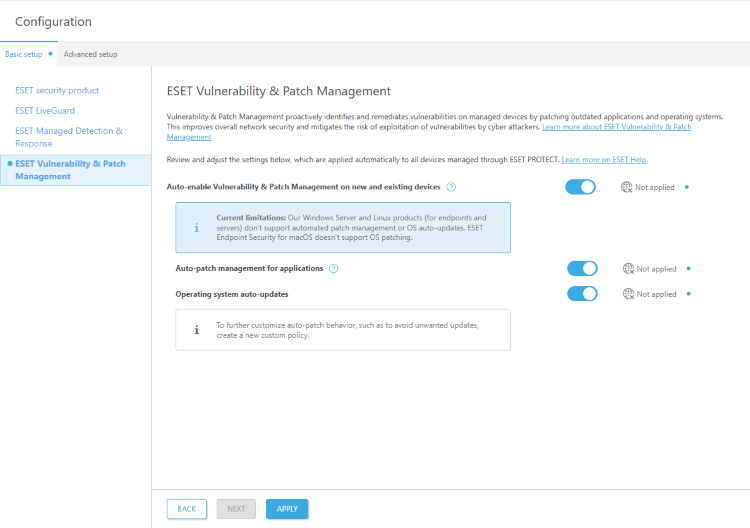750x528 pixels.
Task: Open the Advanced setup tab
Action: click(90, 55)
